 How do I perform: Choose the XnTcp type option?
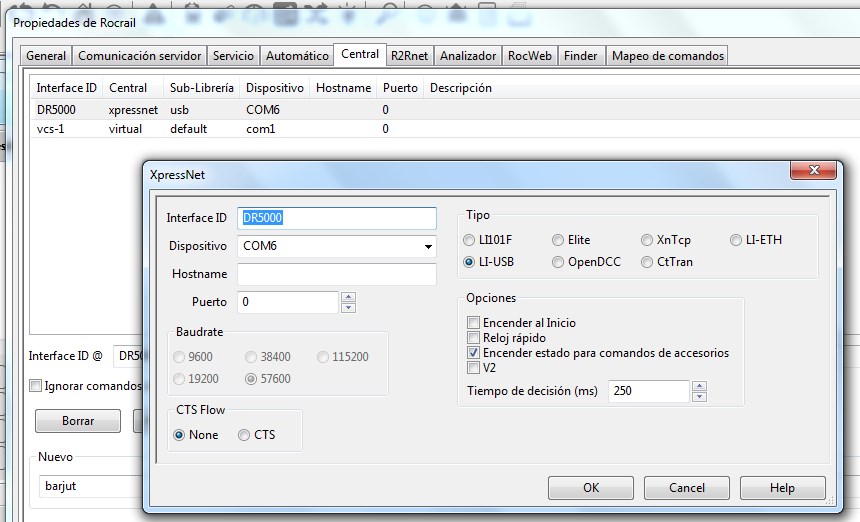click(647, 240)
